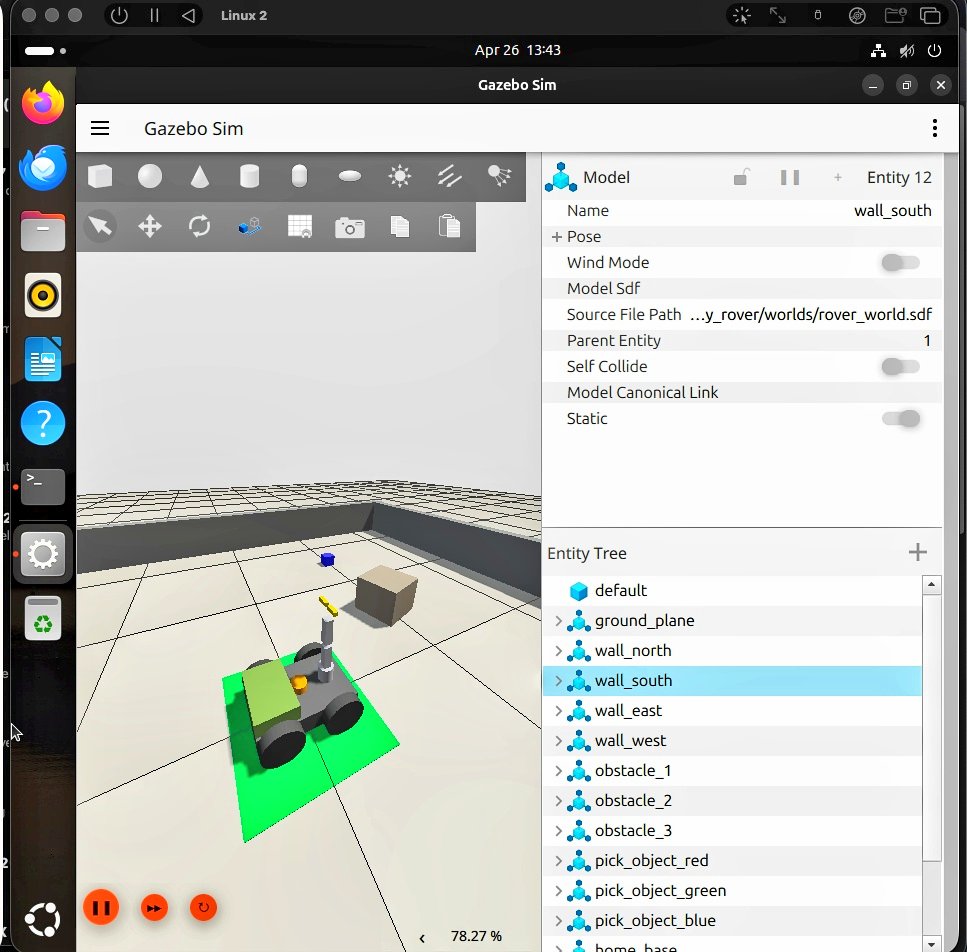
Task: Open the Terminal from the dock
Action: 43,487
